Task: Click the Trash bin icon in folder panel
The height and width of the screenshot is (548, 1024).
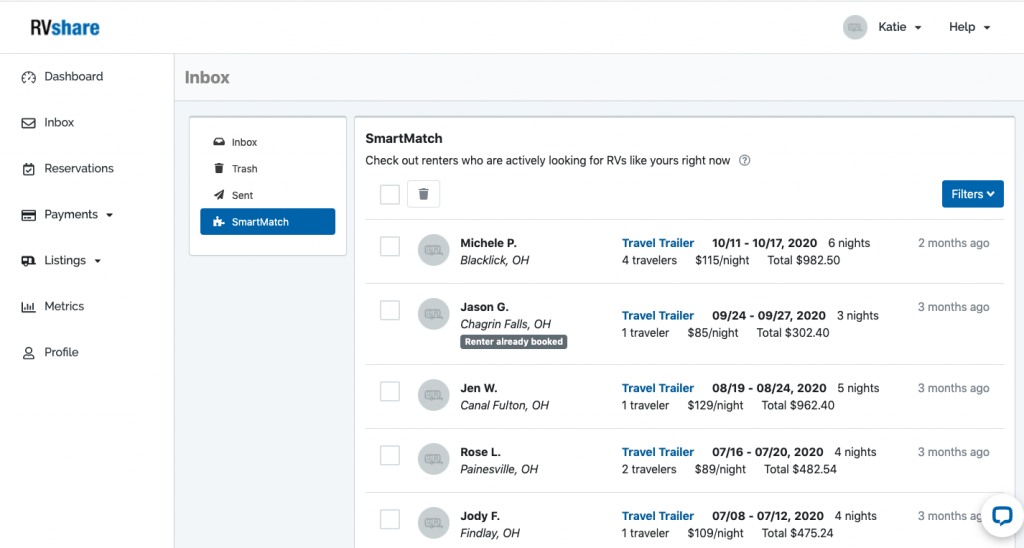Action: [x=219, y=169]
